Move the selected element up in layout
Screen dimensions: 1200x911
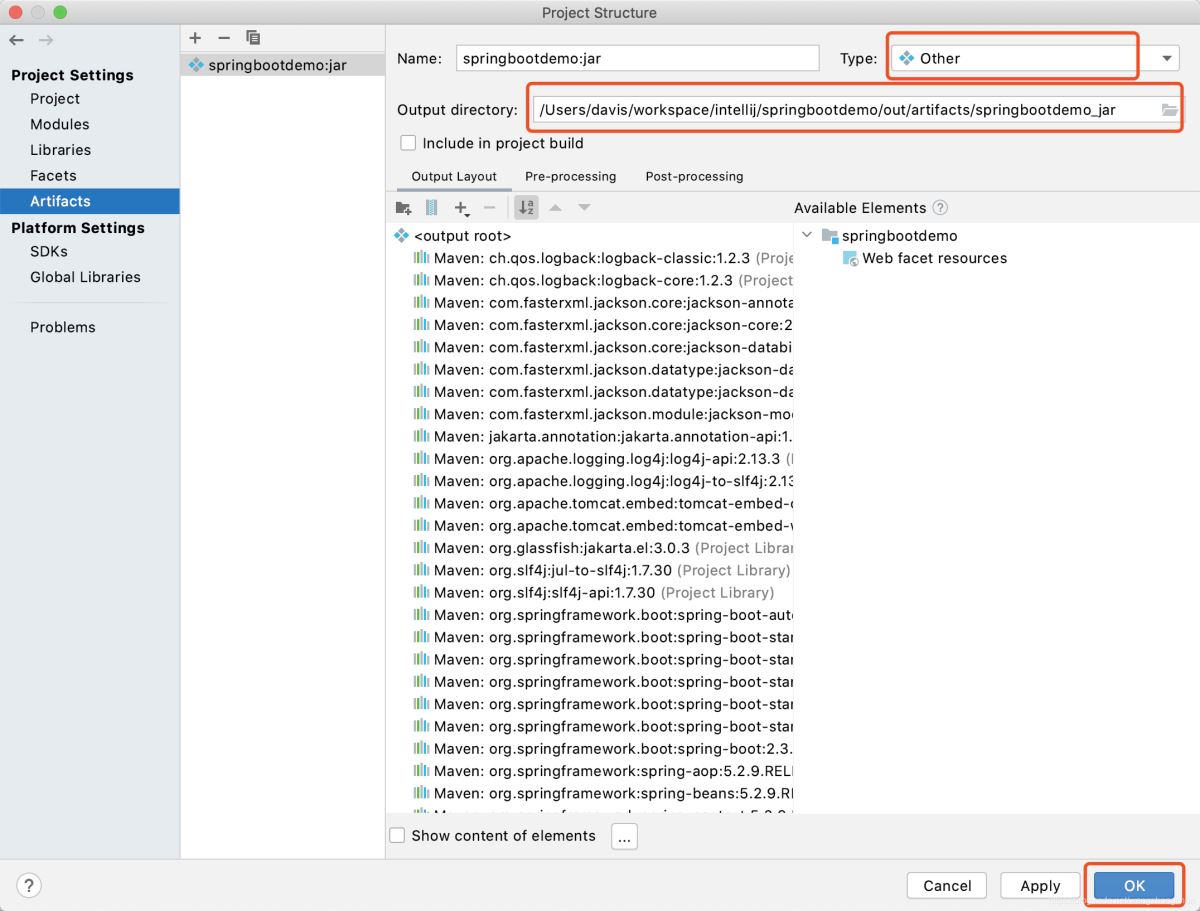(x=556, y=207)
